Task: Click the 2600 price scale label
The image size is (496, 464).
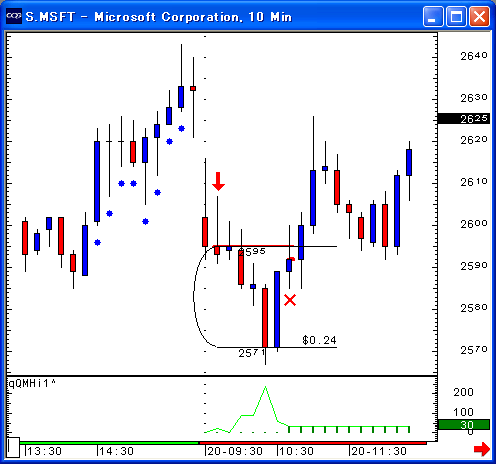Action: (x=474, y=224)
